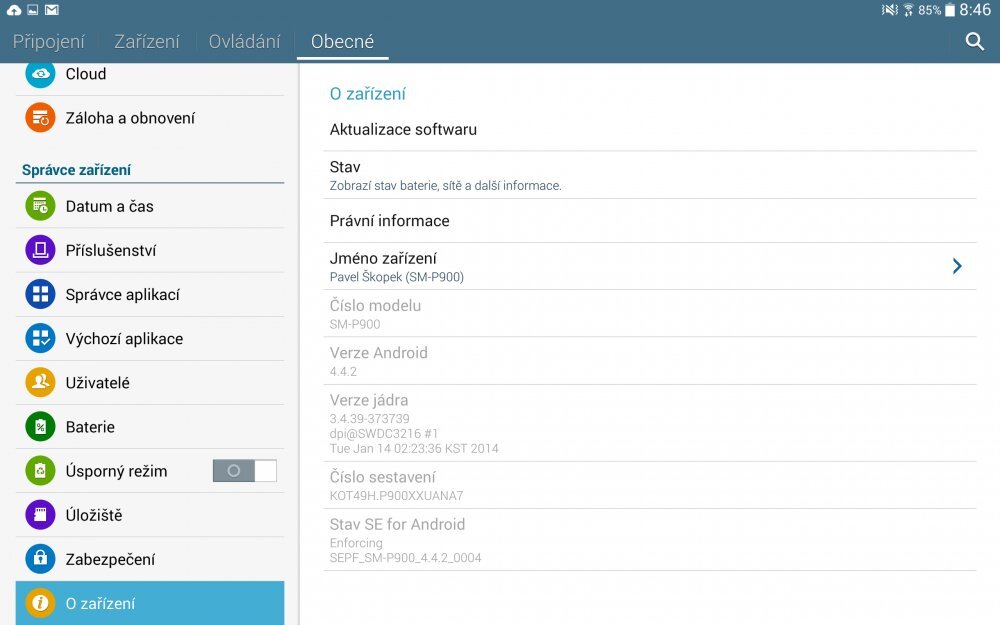1000x625 pixels.
Task: Open Aktualizace softwaru
Action: point(404,129)
